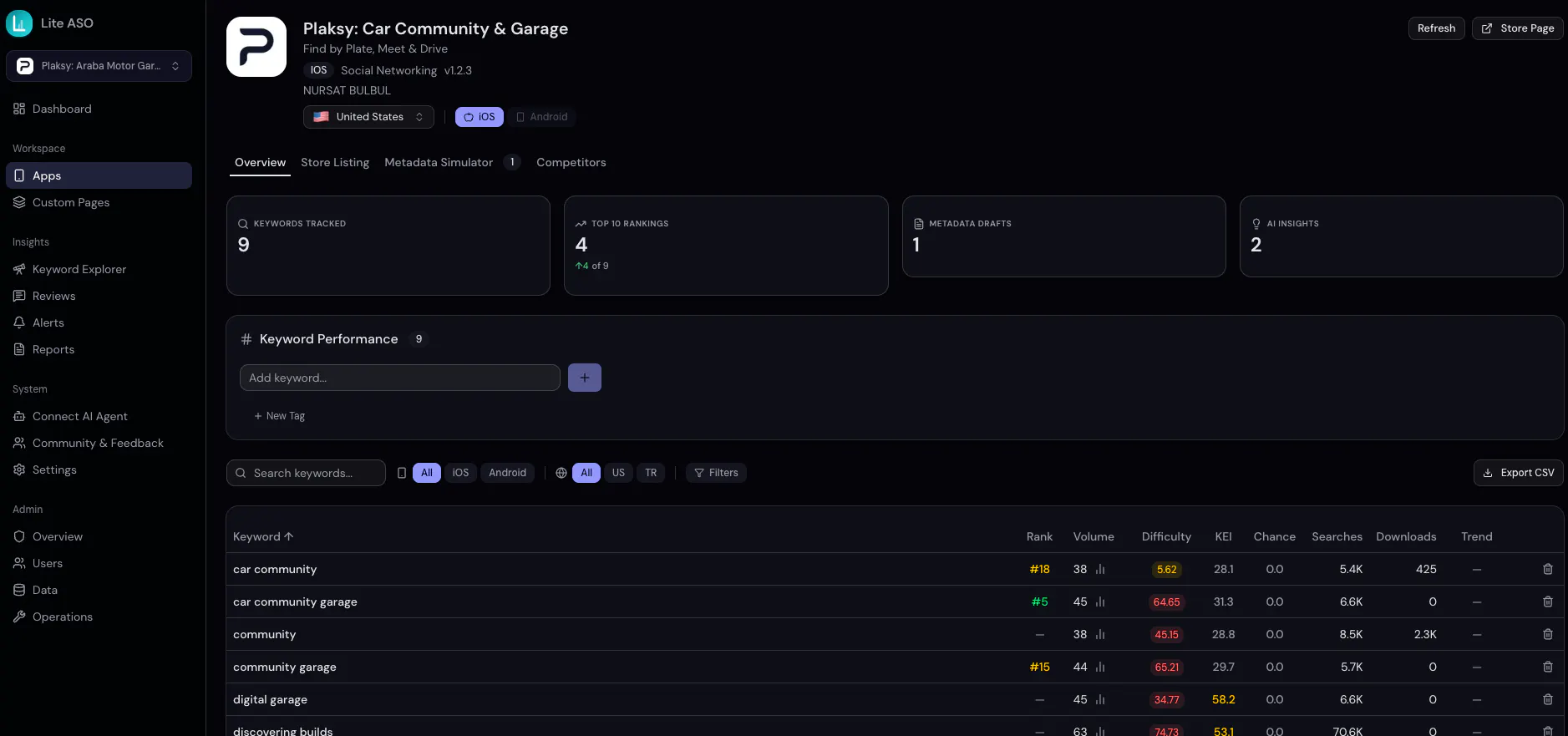Sort by the Searches column header
This screenshot has height=736, width=1568.
coord(1337,536)
